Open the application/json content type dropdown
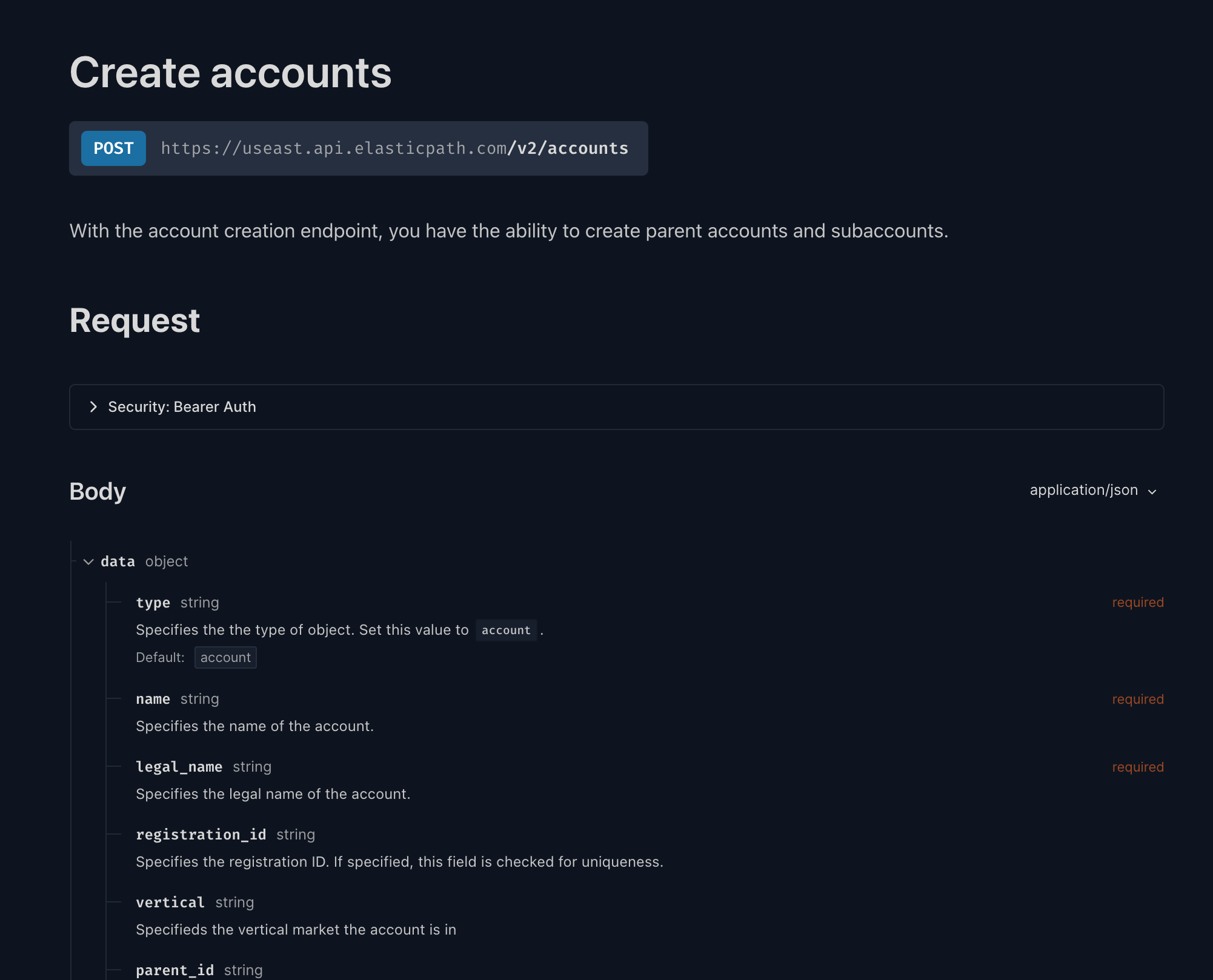This screenshot has width=1213, height=980. click(x=1094, y=491)
